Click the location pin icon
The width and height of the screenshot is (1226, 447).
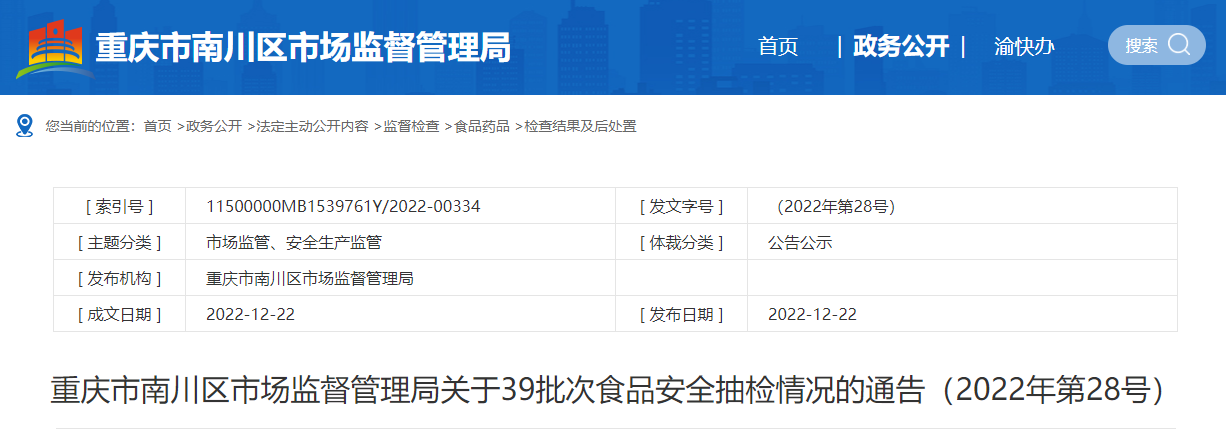pyautogui.click(x=25, y=126)
